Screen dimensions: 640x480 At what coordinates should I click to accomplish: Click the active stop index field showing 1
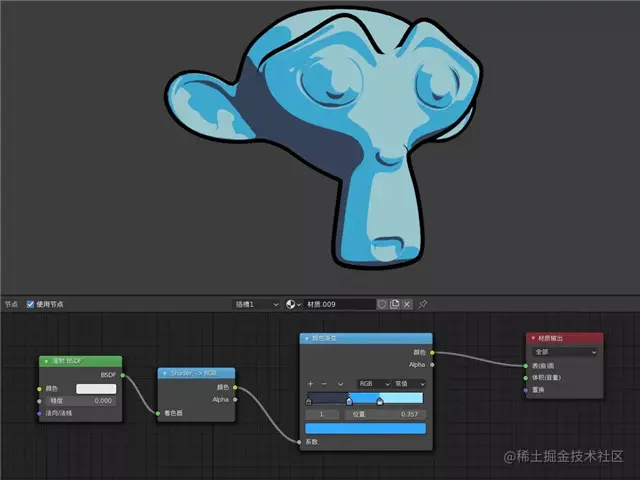(x=322, y=414)
